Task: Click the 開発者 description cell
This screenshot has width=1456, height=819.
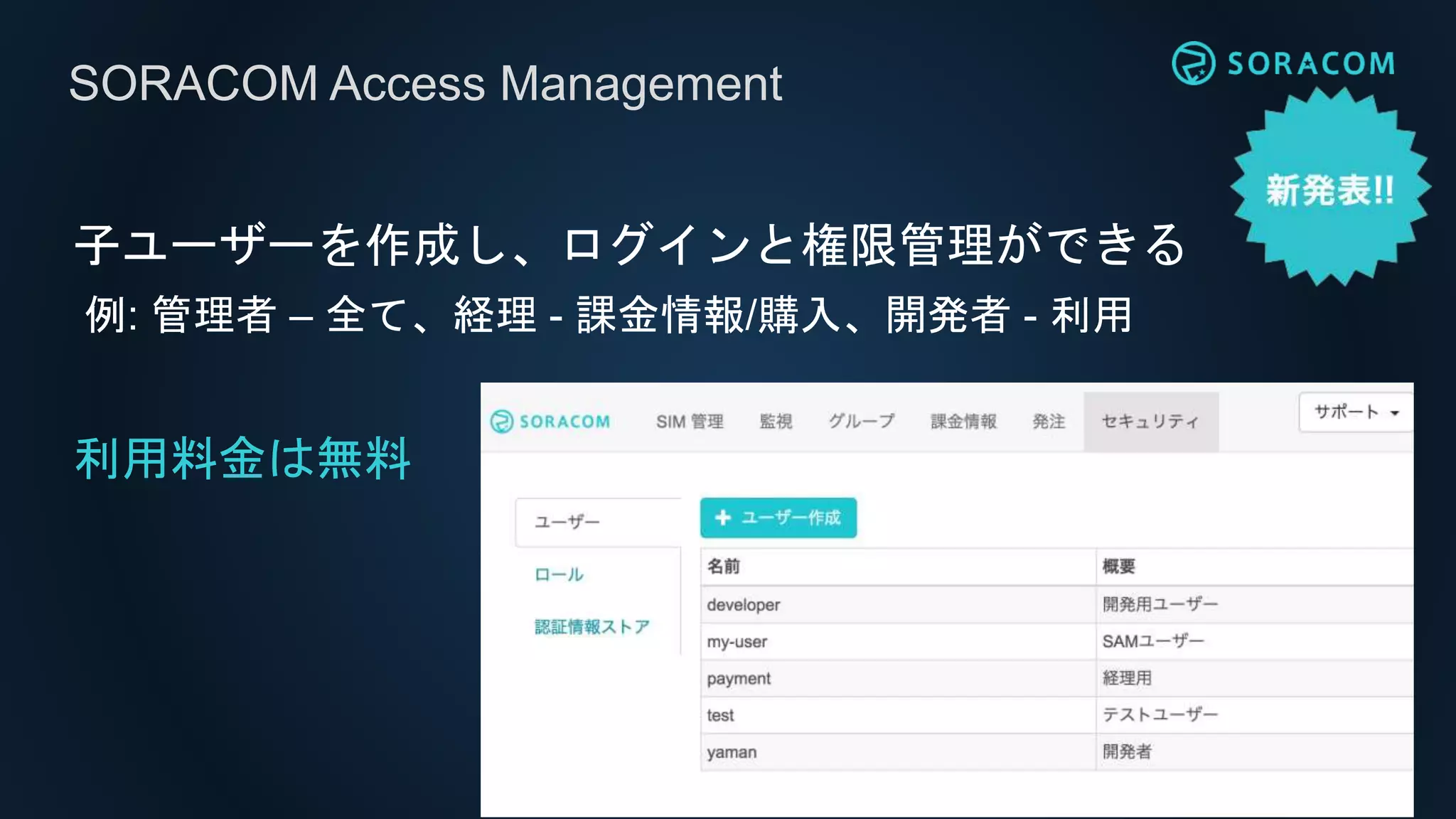Action: pyautogui.click(x=1255, y=752)
